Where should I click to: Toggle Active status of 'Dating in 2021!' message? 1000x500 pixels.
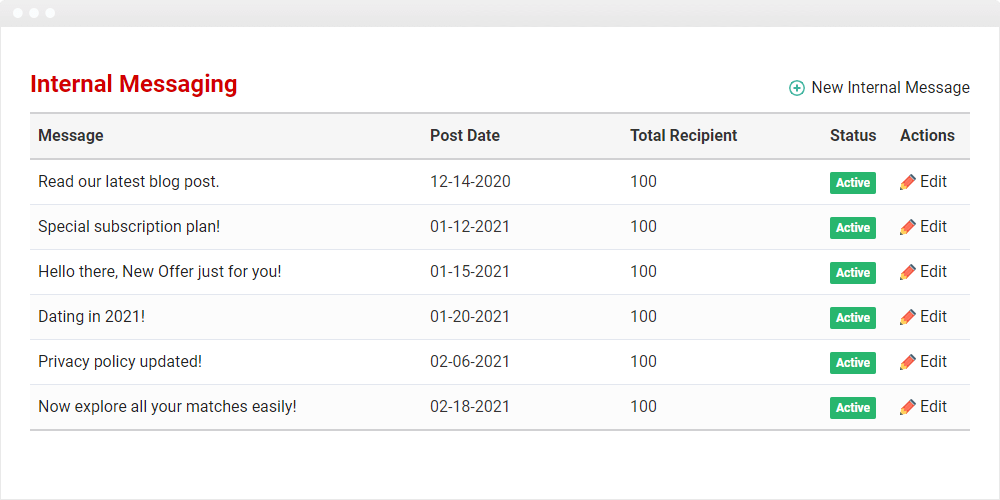coord(853,318)
